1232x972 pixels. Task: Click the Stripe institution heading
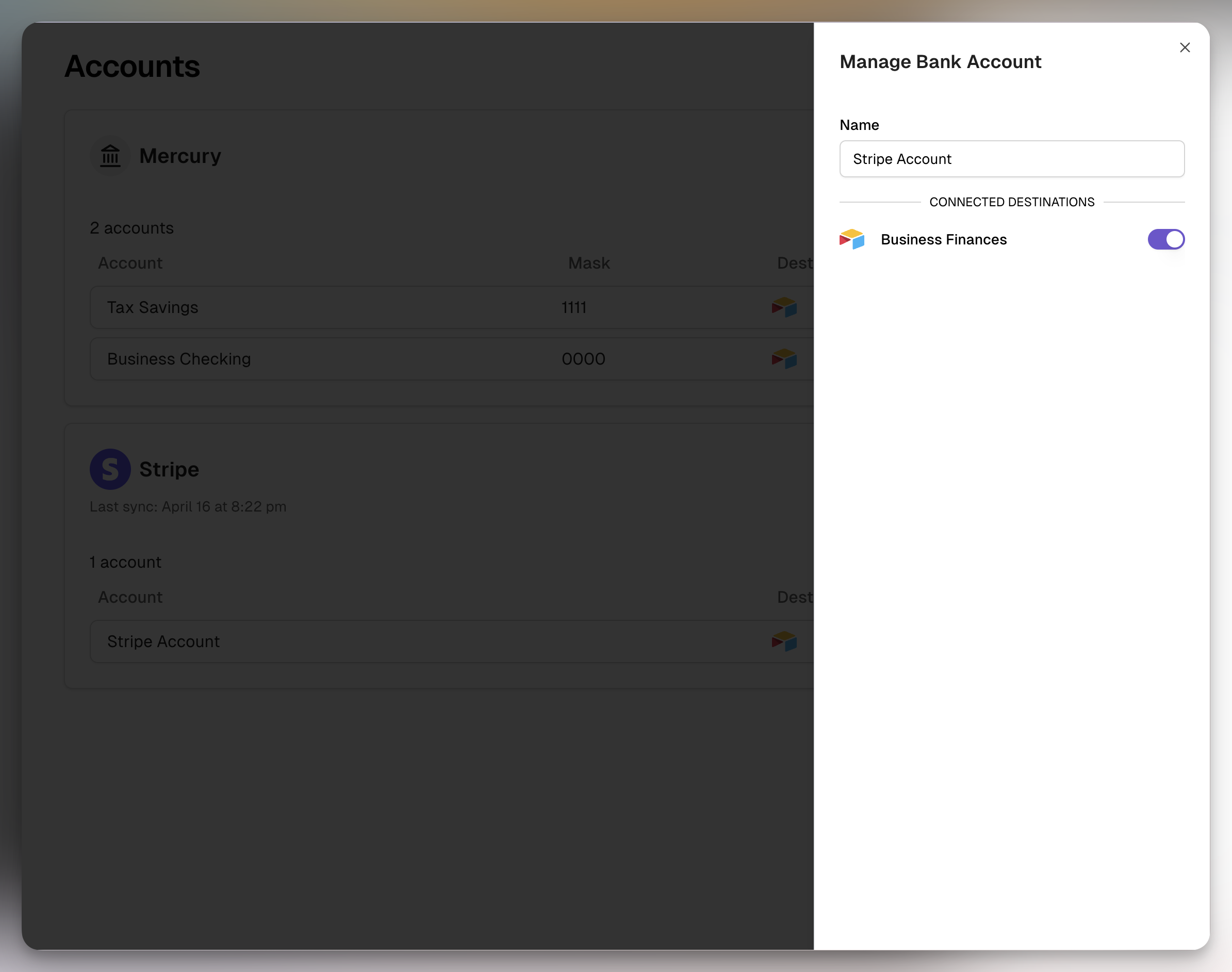tap(169, 469)
